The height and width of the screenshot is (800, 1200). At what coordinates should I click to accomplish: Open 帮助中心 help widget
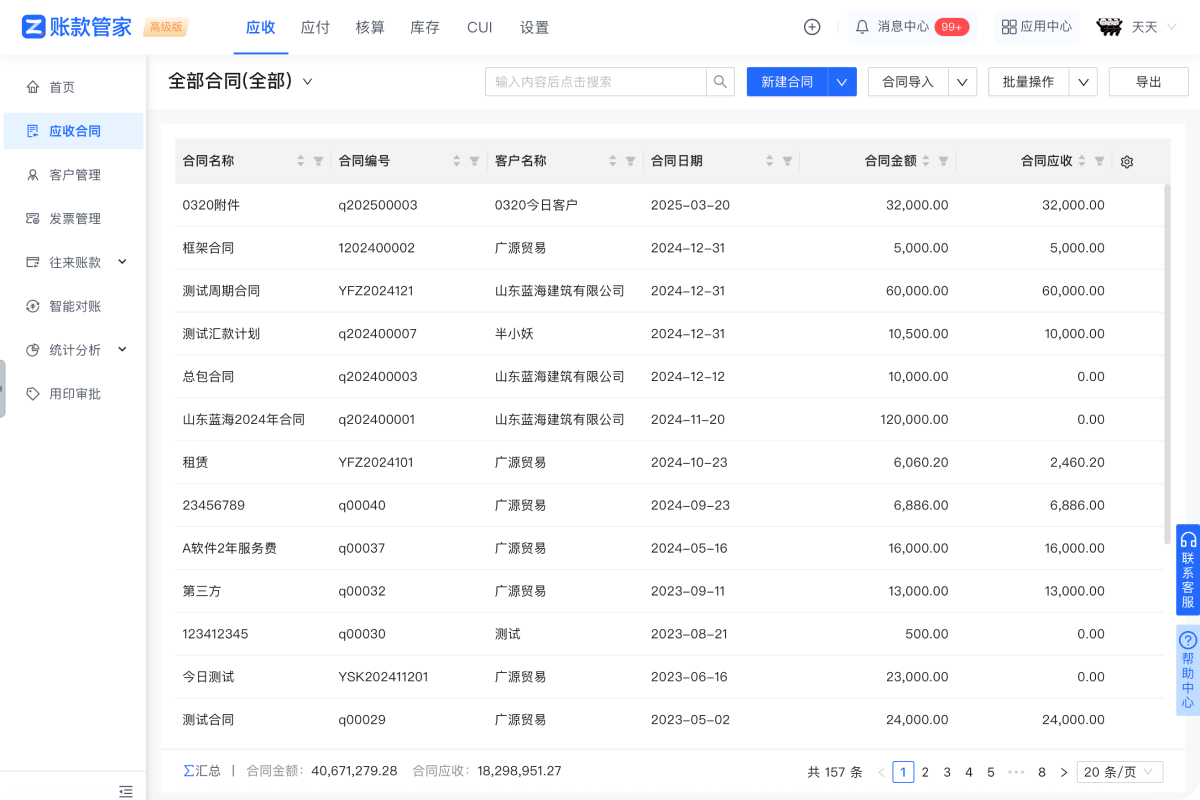[x=1188, y=669]
